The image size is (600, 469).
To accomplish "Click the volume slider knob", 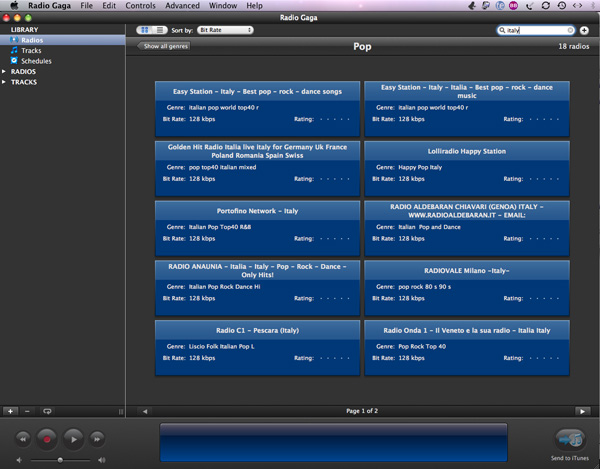I will 60,460.
